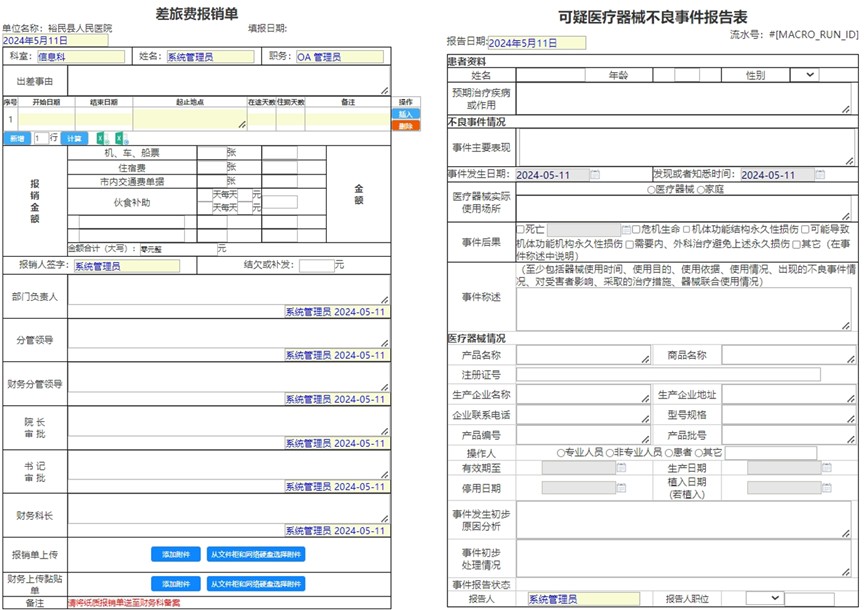
Task: Check the 死亡 checkbox under 事件后果
Action: click(520, 229)
